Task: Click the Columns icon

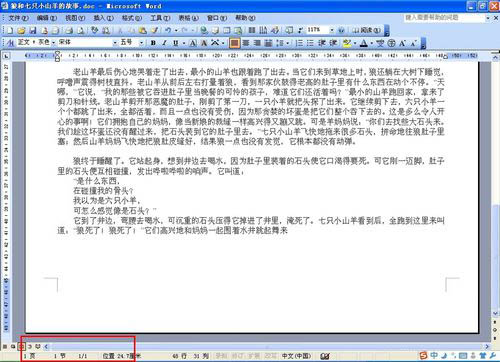Action: pyautogui.click(x=252, y=30)
